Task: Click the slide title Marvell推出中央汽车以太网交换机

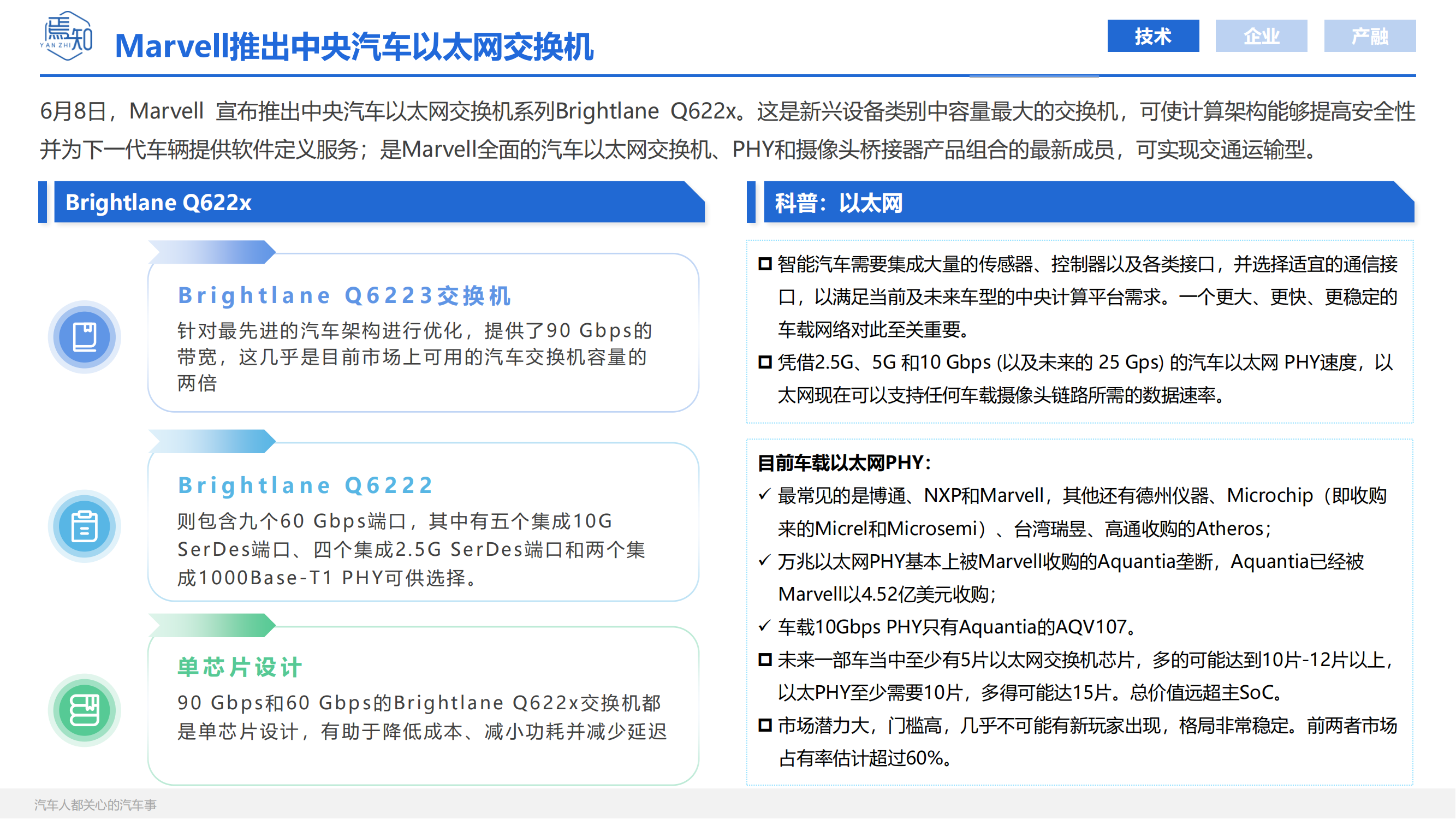Action: pyautogui.click(x=354, y=46)
